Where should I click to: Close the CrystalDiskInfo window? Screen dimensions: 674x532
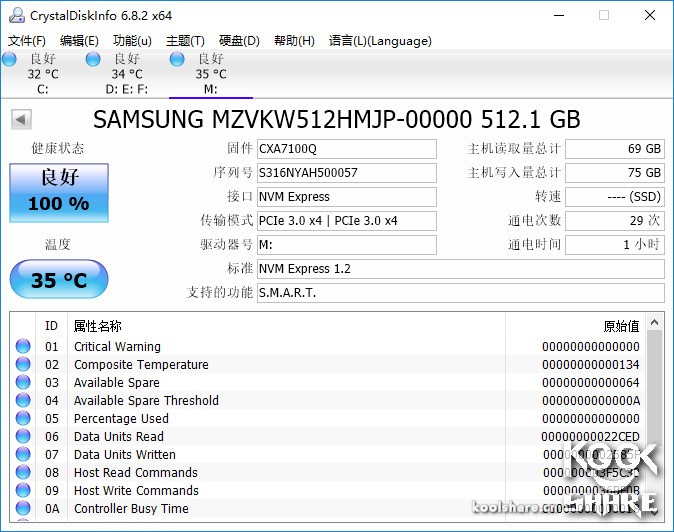tap(650, 15)
